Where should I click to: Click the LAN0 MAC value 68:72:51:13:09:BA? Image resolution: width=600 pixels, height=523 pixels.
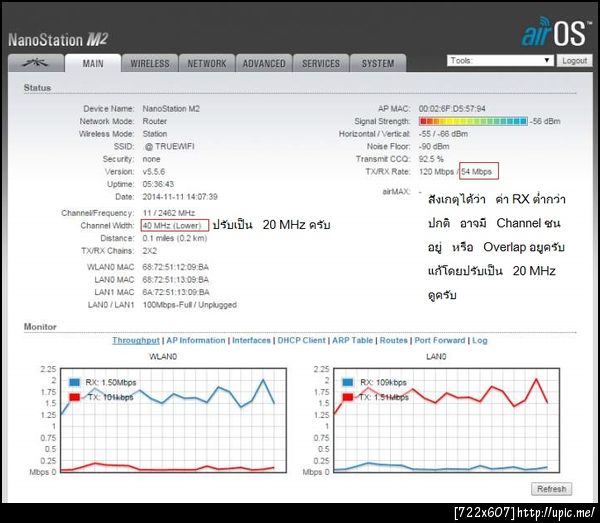click(x=176, y=280)
